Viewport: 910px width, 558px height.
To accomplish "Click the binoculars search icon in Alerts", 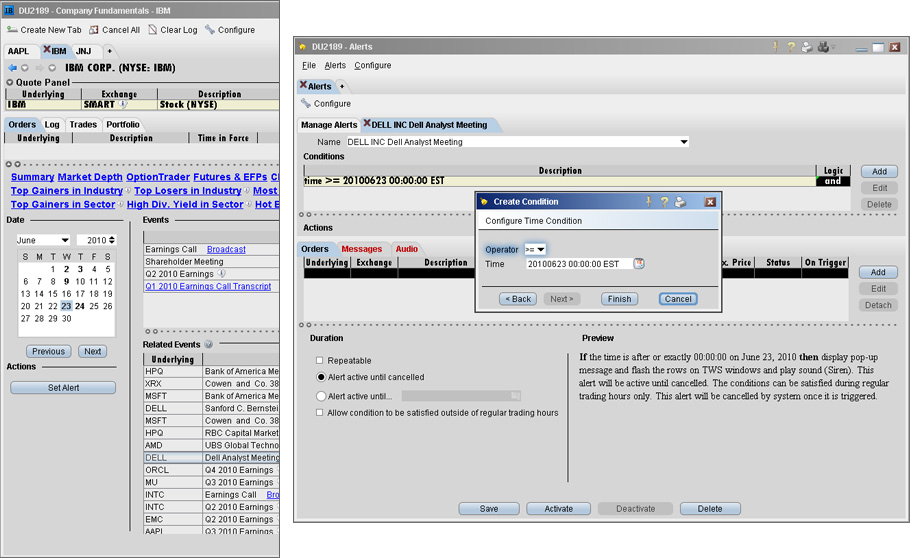I will [x=823, y=47].
